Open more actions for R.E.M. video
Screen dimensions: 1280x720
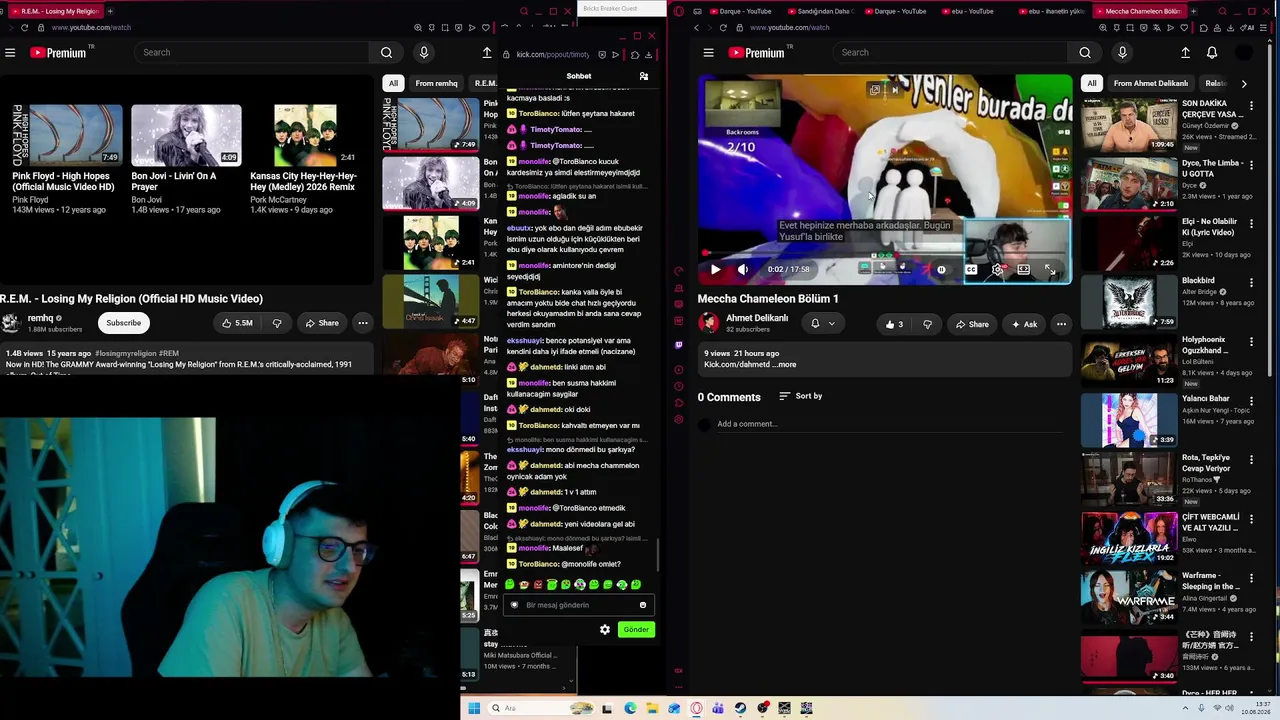[x=363, y=323]
